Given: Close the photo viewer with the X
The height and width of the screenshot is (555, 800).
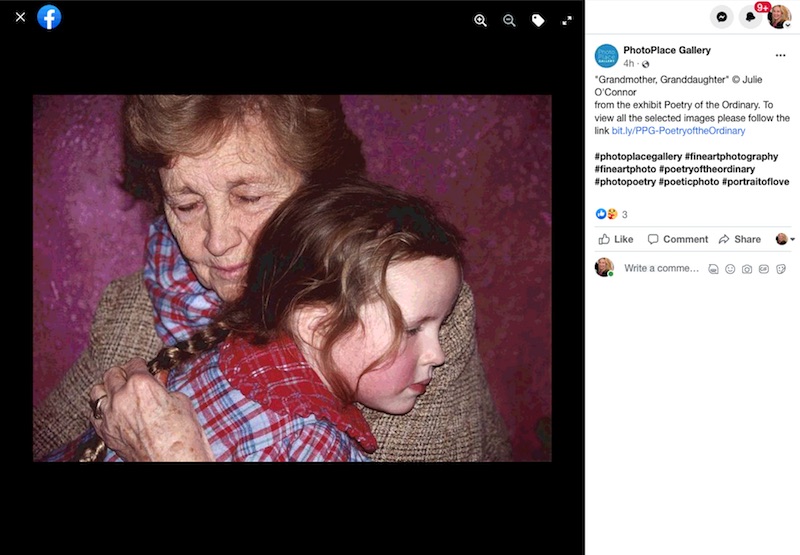Looking at the screenshot, I should click(x=20, y=17).
